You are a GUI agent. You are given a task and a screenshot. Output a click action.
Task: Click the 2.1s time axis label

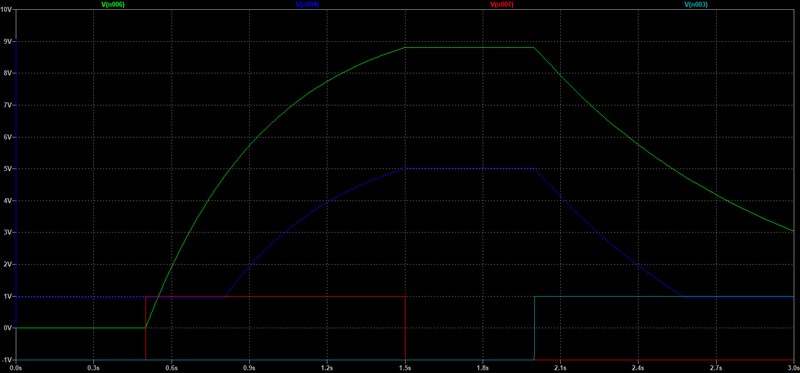[x=561, y=367]
